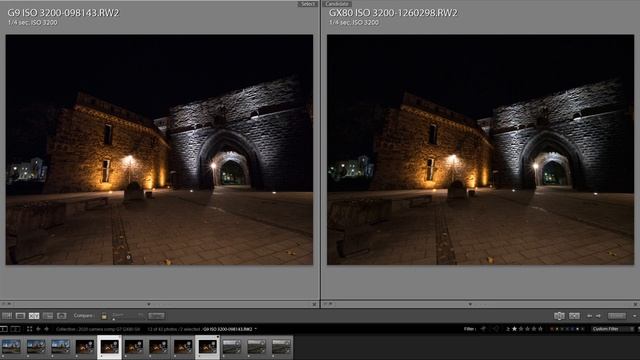Collapse panel via triangle under Select image
The width and height of the screenshot is (640, 360).
[x=149, y=304]
